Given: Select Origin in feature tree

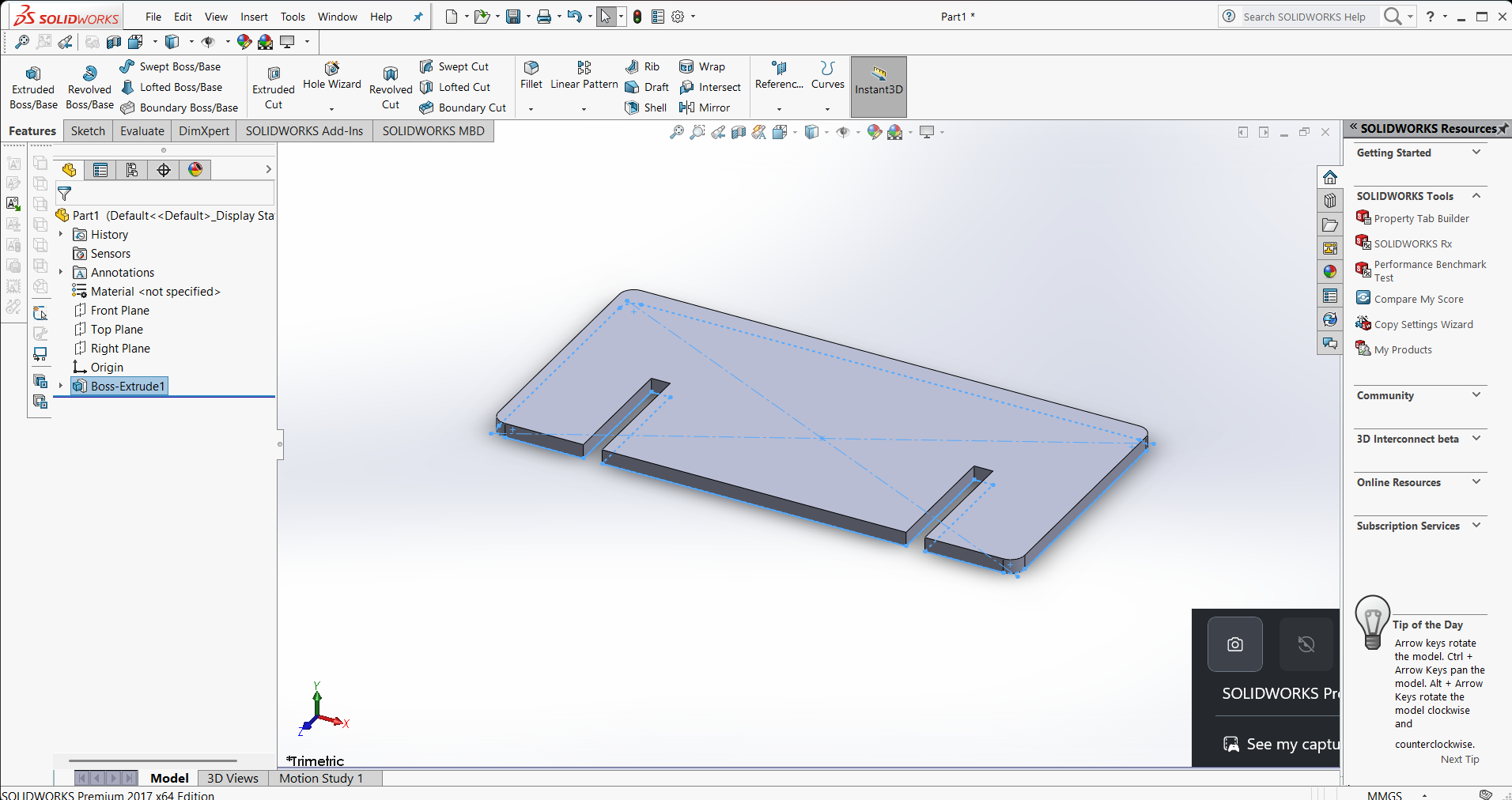Looking at the screenshot, I should [x=98, y=368].
